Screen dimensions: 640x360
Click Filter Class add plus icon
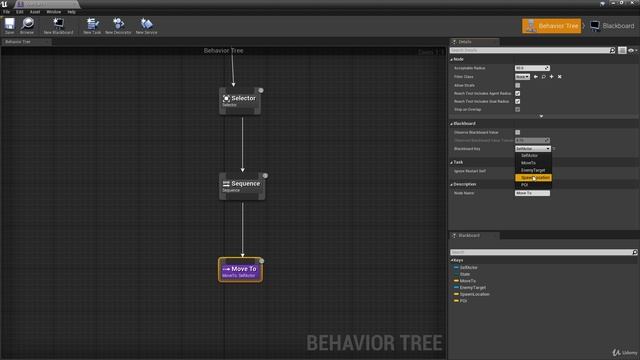[x=551, y=77]
